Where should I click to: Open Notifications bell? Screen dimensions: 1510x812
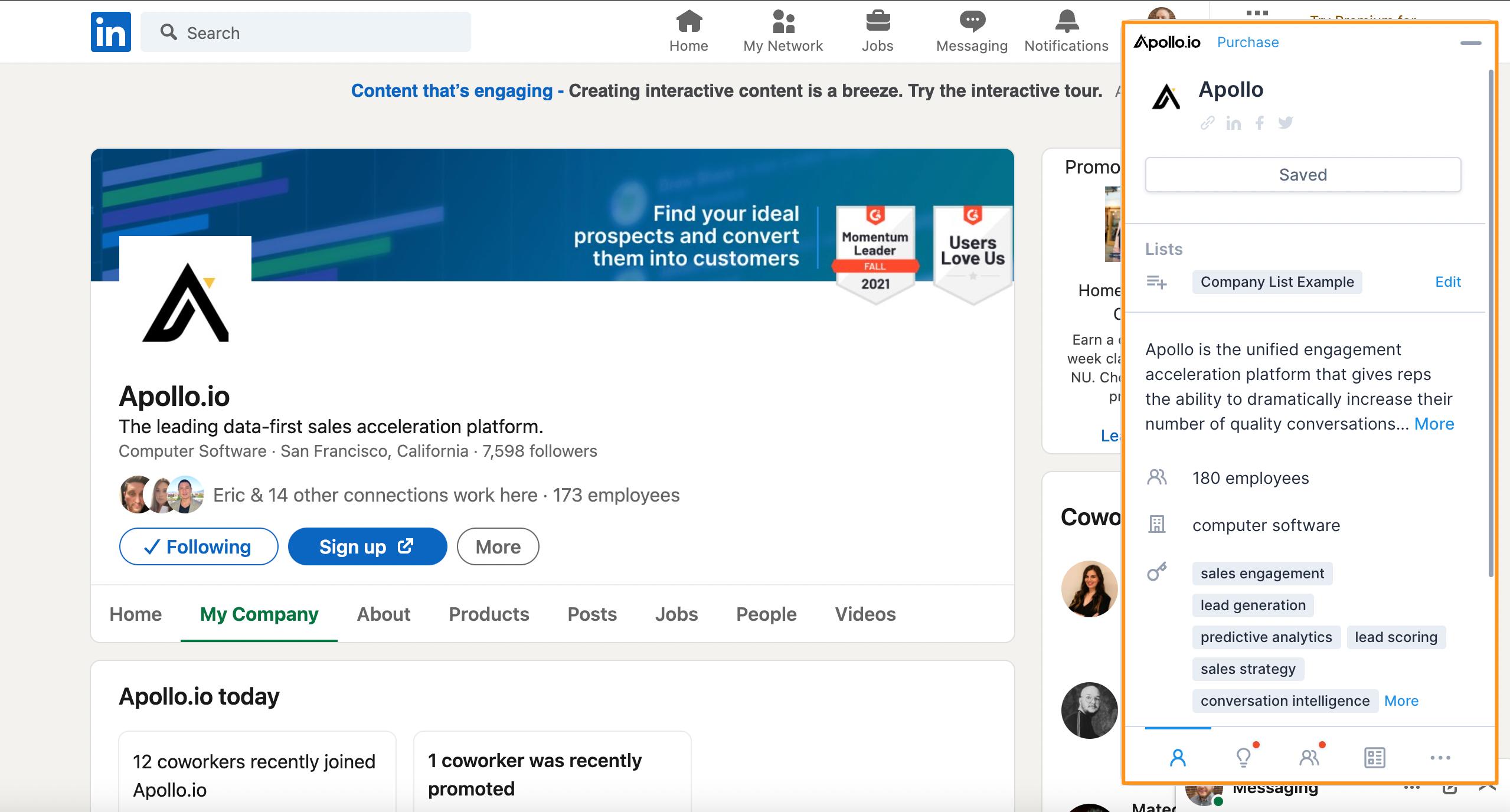coord(1066,31)
